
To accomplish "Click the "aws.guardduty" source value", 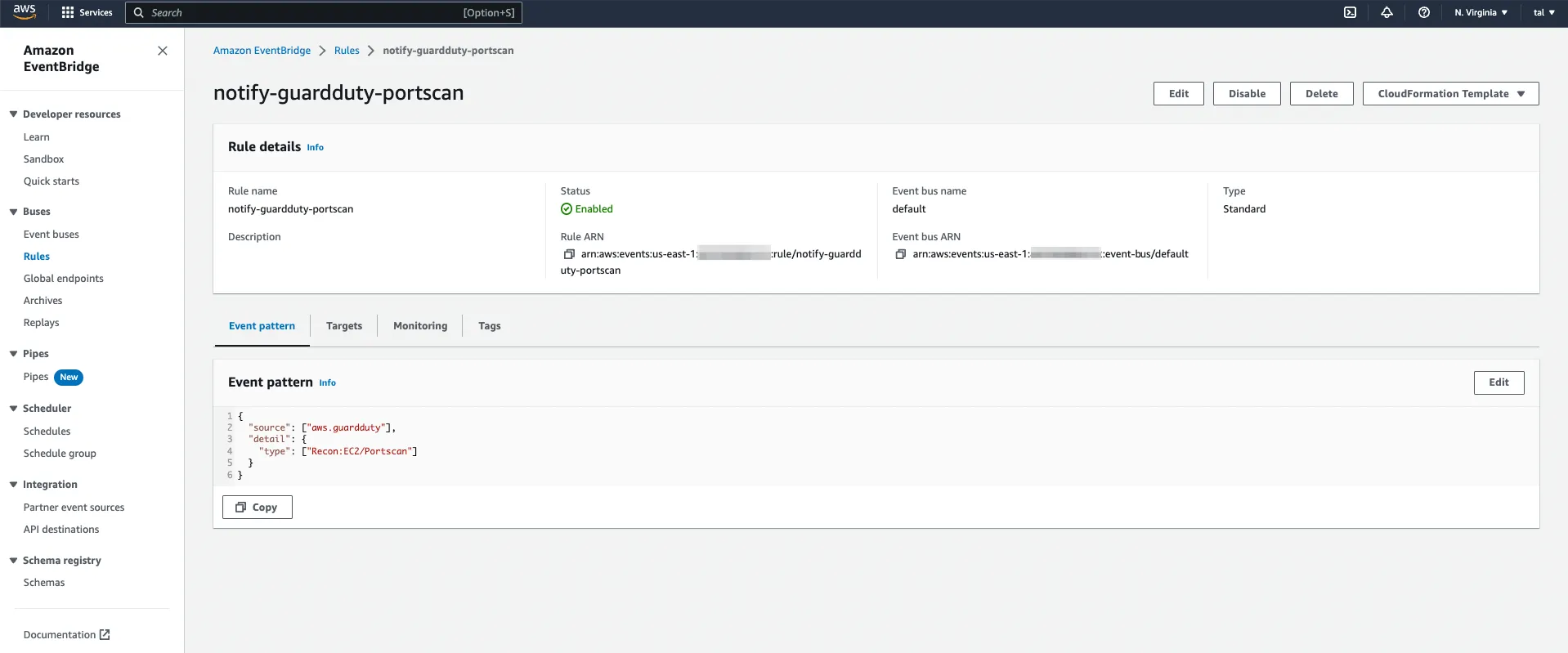I will 346,427.
